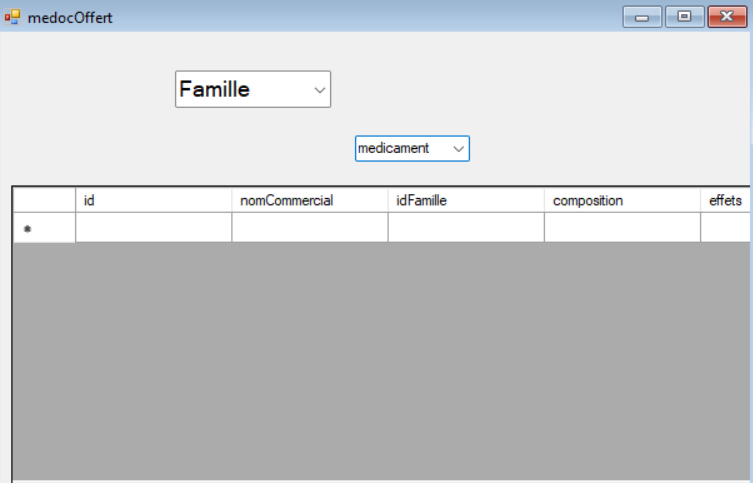Select the empty nomCommercial cell
Image resolution: width=753 pixels, height=483 pixels.
(309, 228)
